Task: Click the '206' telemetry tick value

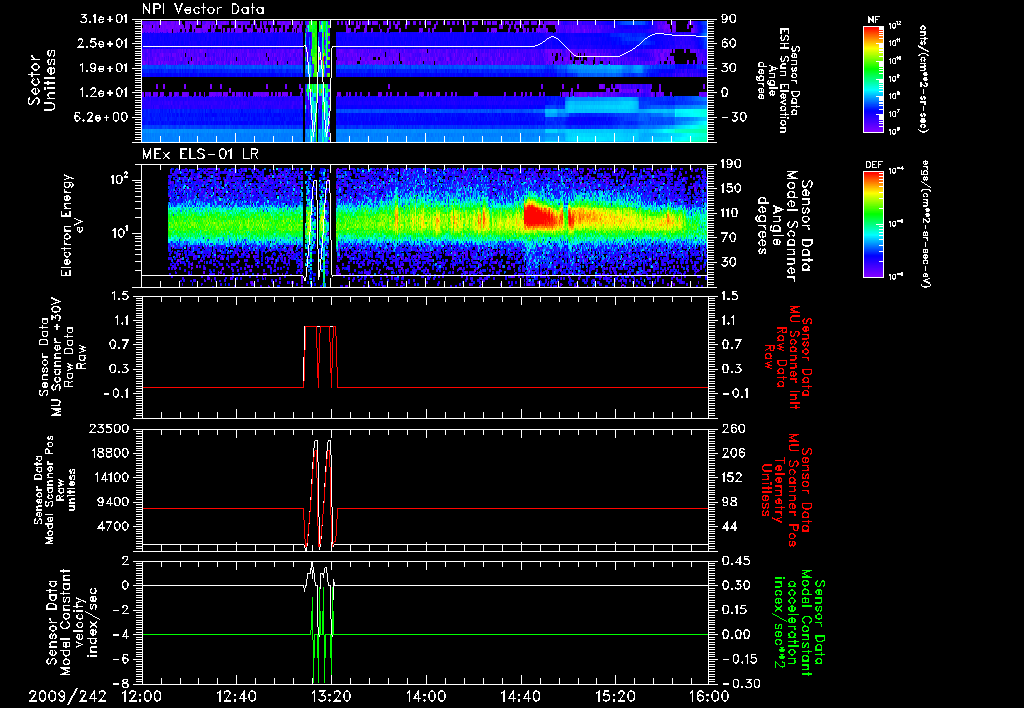Action: coord(731,453)
